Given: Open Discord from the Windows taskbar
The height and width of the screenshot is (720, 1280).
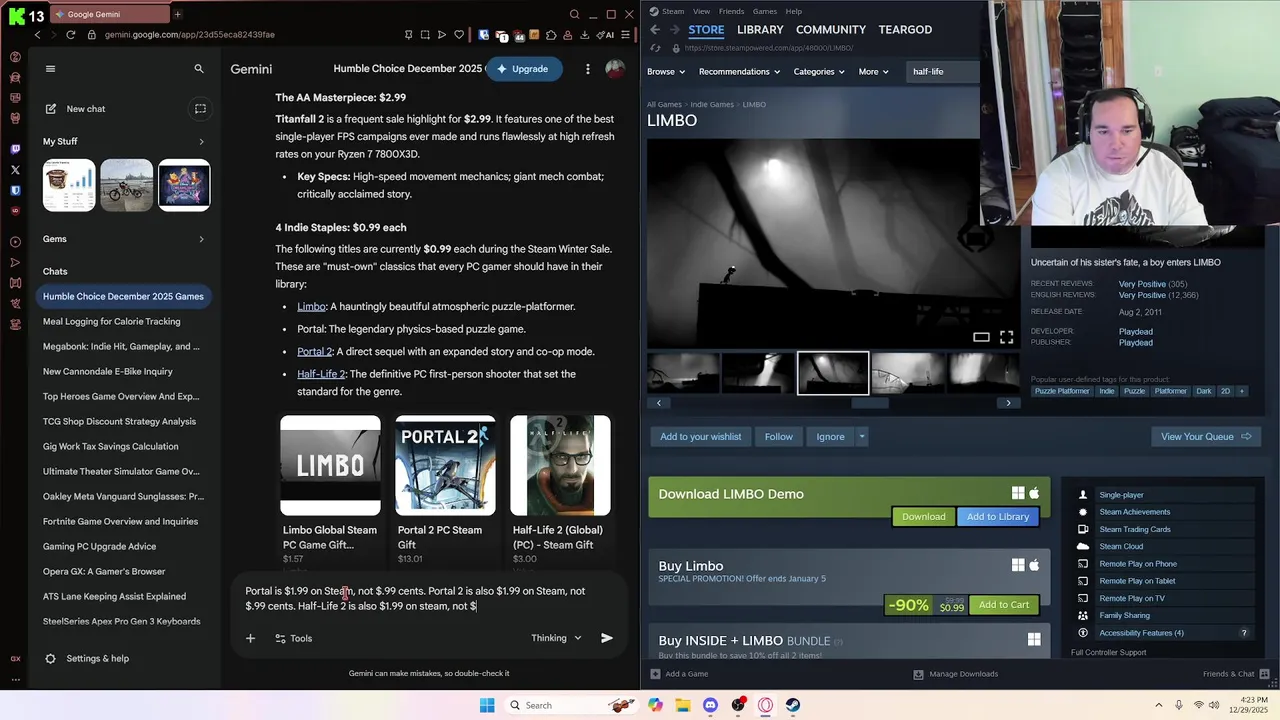Looking at the screenshot, I should [x=710, y=705].
